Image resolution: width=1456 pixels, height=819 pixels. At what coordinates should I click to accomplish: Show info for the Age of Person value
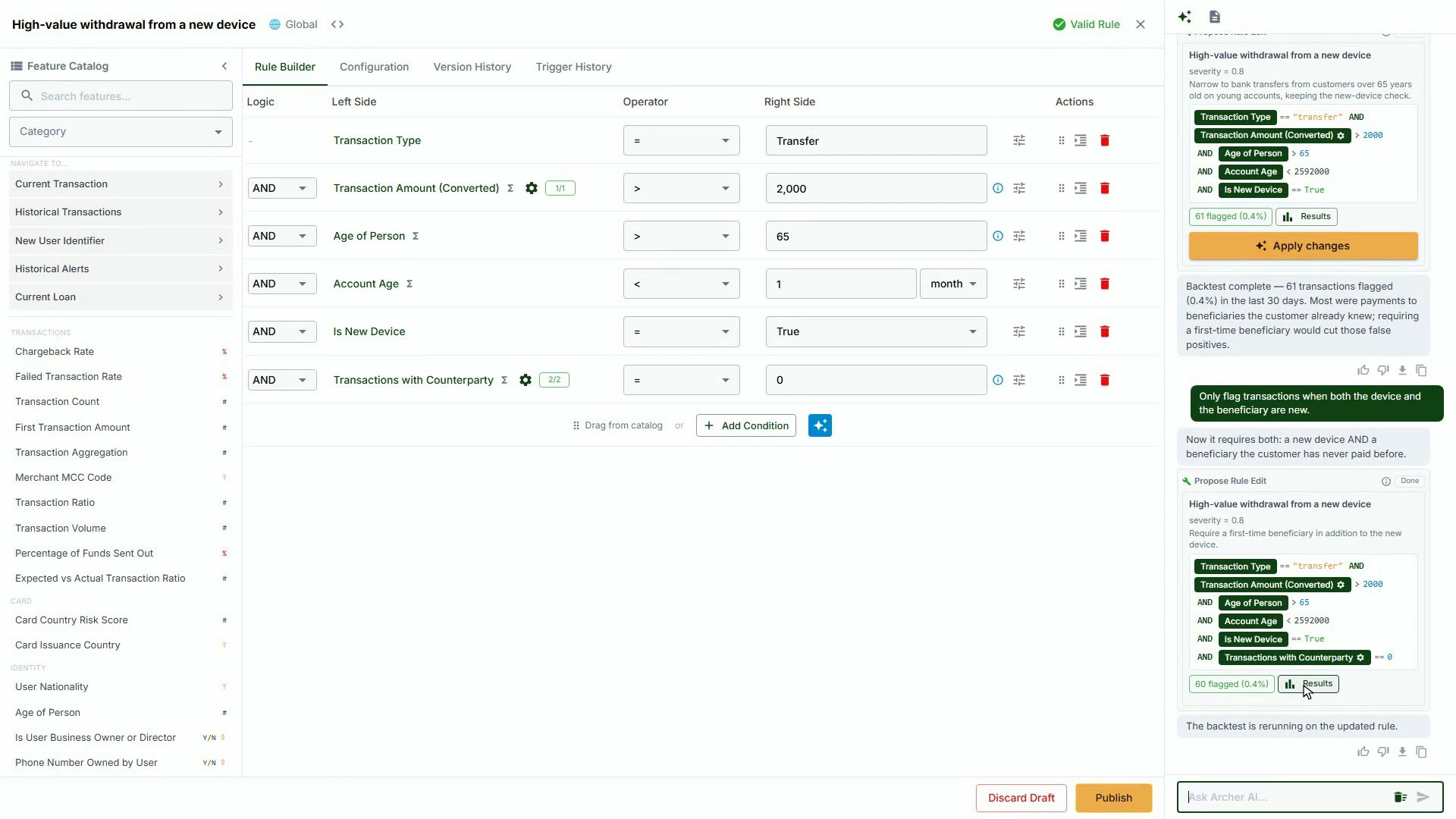coord(998,236)
